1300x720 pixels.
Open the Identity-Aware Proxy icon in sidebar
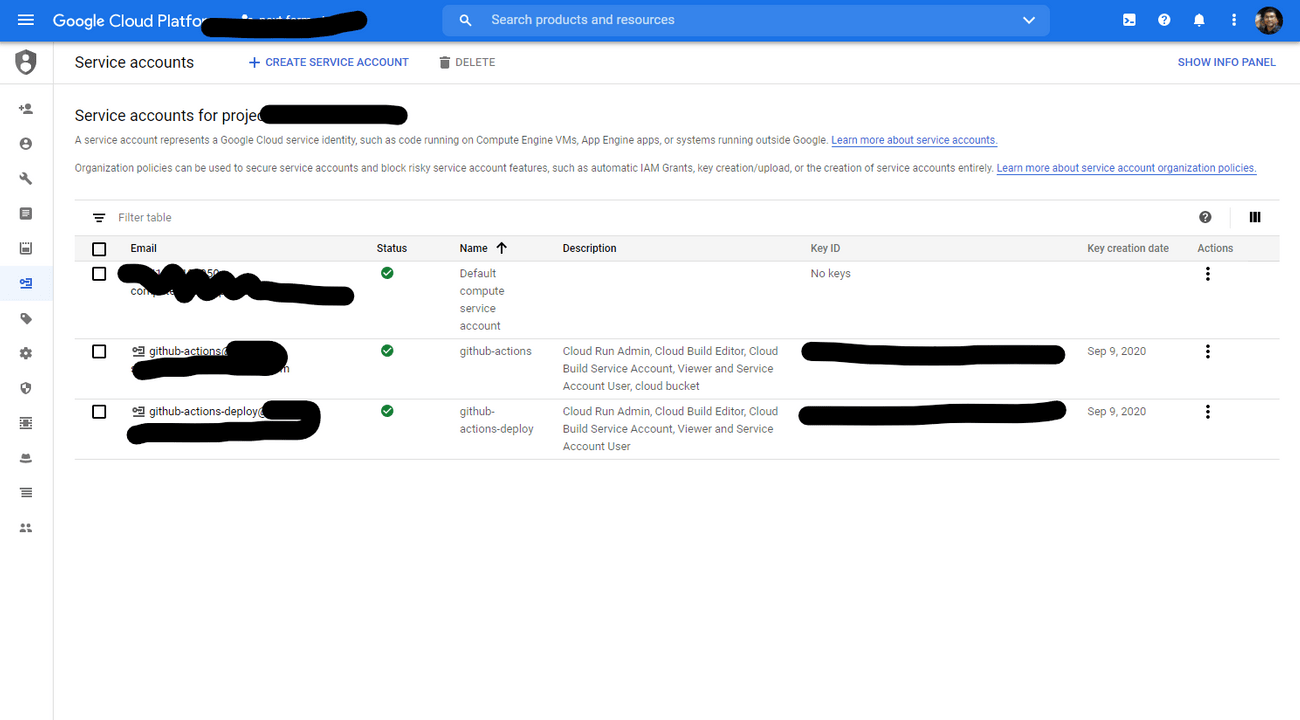pos(26,423)
